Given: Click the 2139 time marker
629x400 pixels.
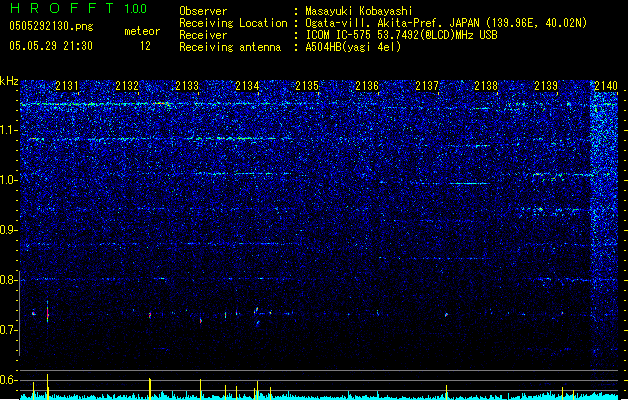Looking at the screenshot, I should (546, 86).
